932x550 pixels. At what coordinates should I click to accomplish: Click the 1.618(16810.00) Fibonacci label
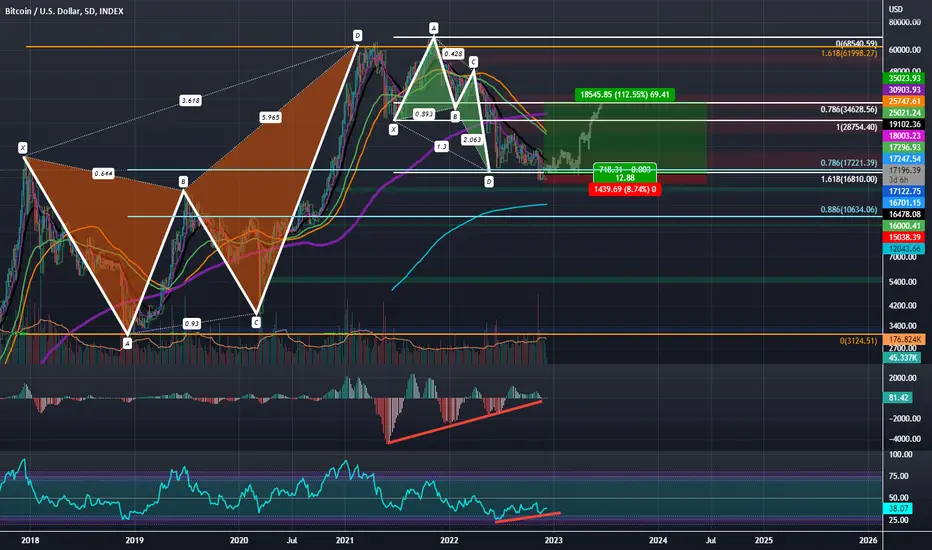click(x=849, y=179)
